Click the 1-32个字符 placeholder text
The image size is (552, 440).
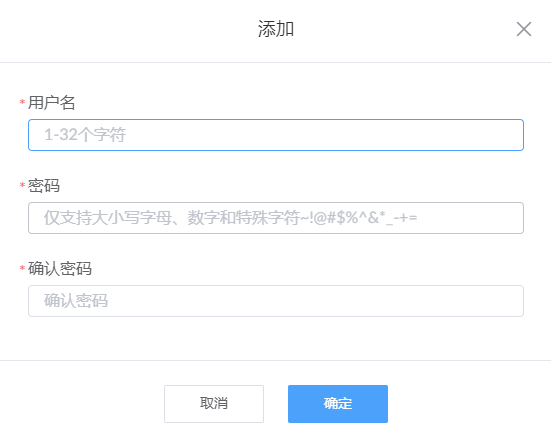pos(85,135)
